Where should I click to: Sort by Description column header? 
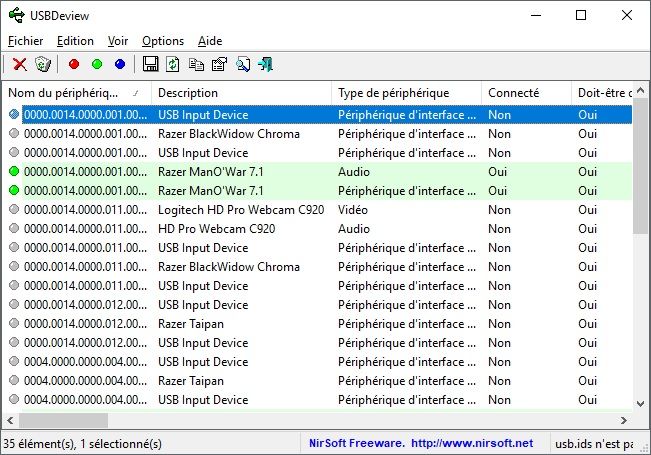click(242, 93)
